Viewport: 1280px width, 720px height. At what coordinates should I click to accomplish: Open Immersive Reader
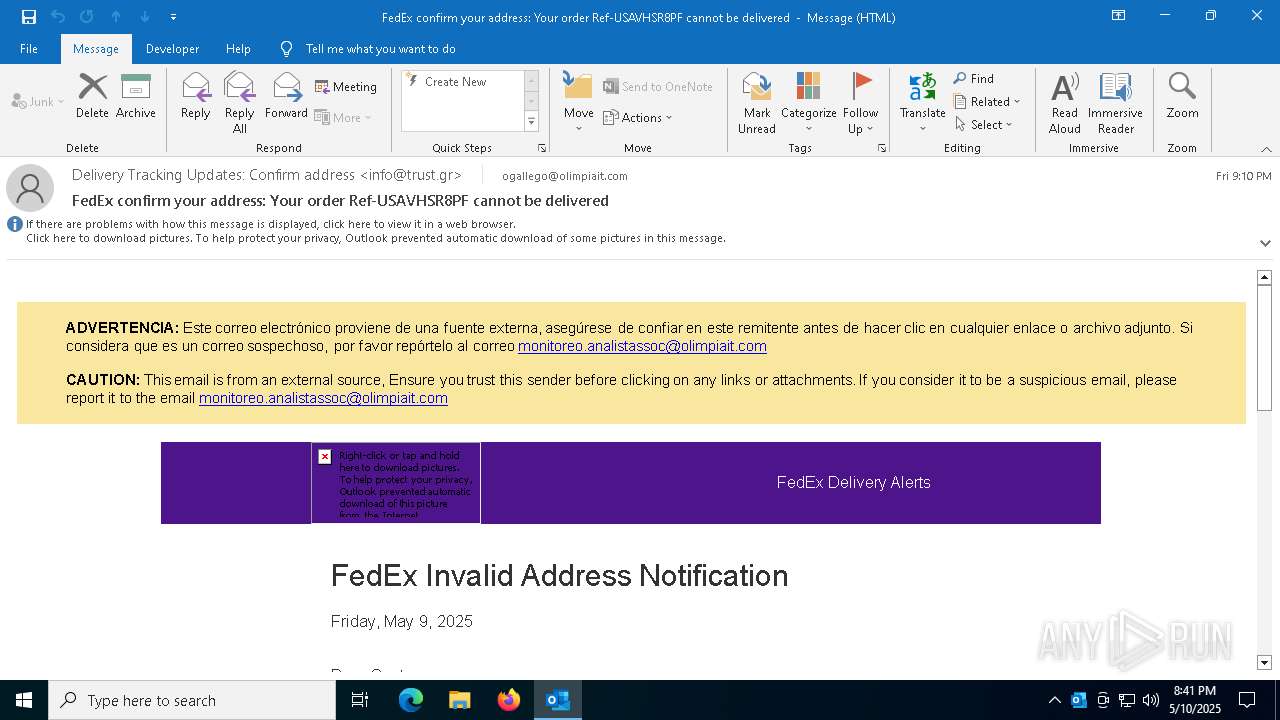coord(1115,103)
